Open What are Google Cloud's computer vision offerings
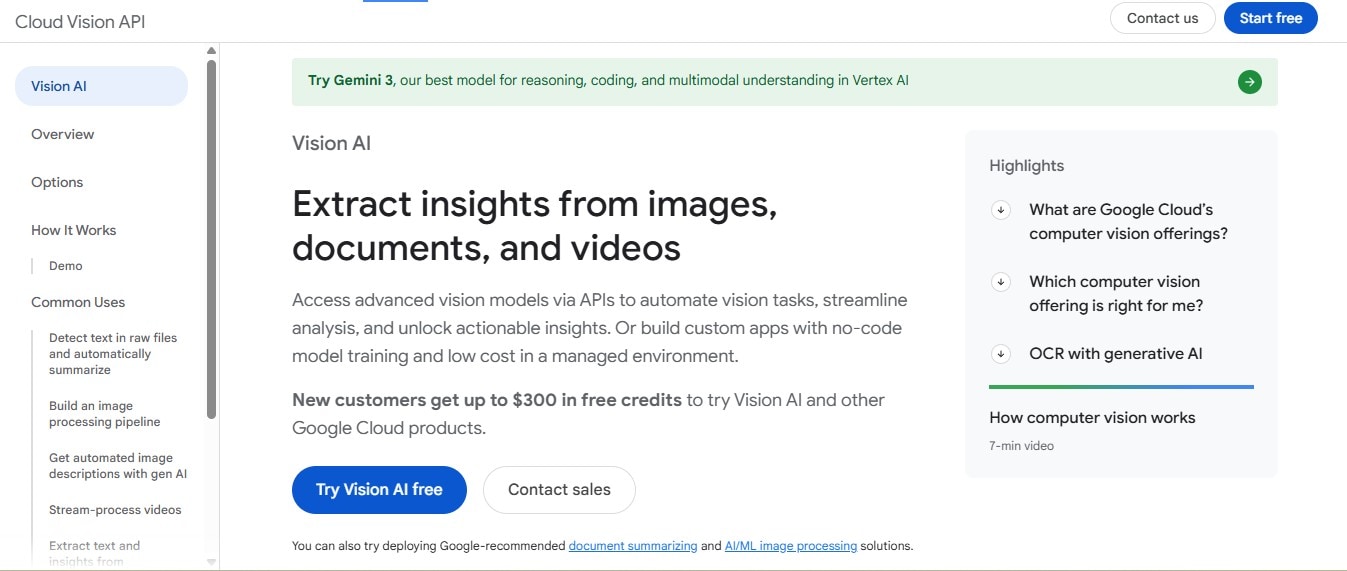This screenshot has height=571, width=1347. point(1128,222)
